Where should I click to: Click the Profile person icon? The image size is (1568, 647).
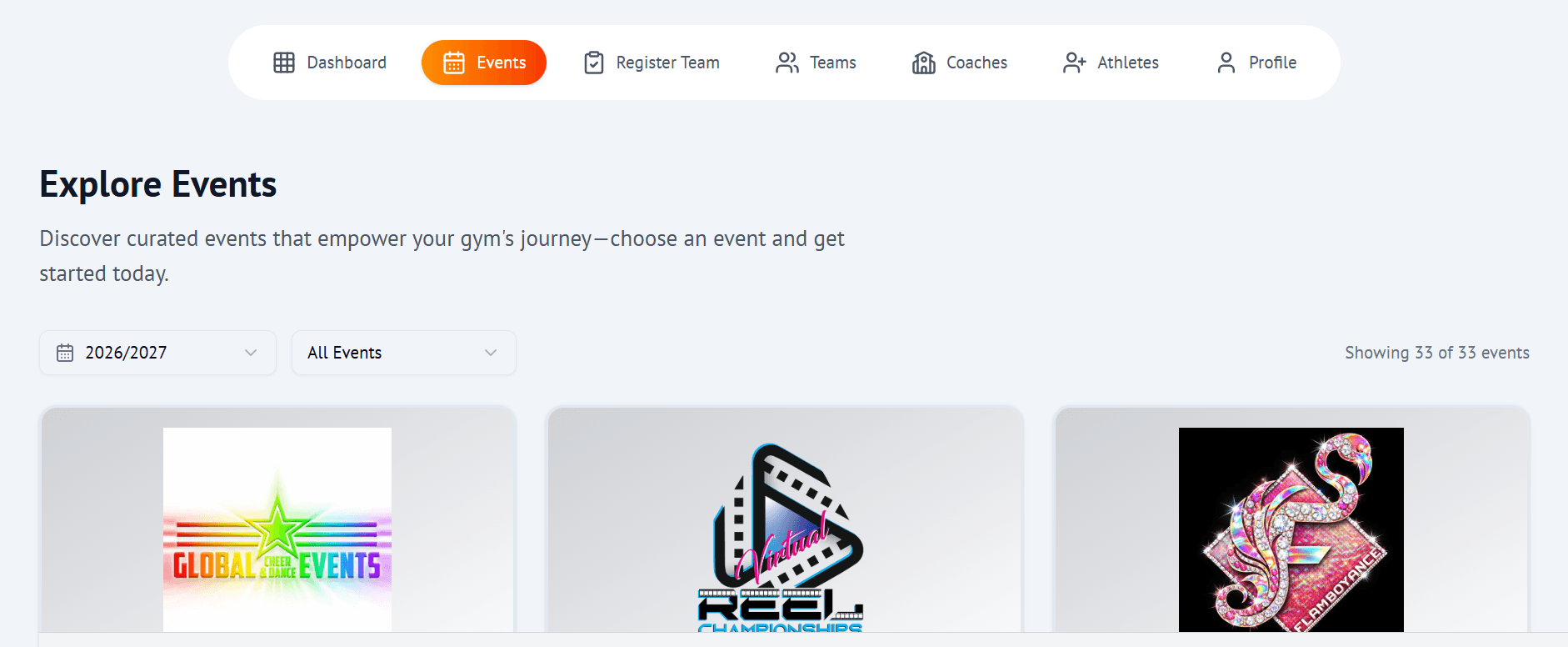[1226, 63]
